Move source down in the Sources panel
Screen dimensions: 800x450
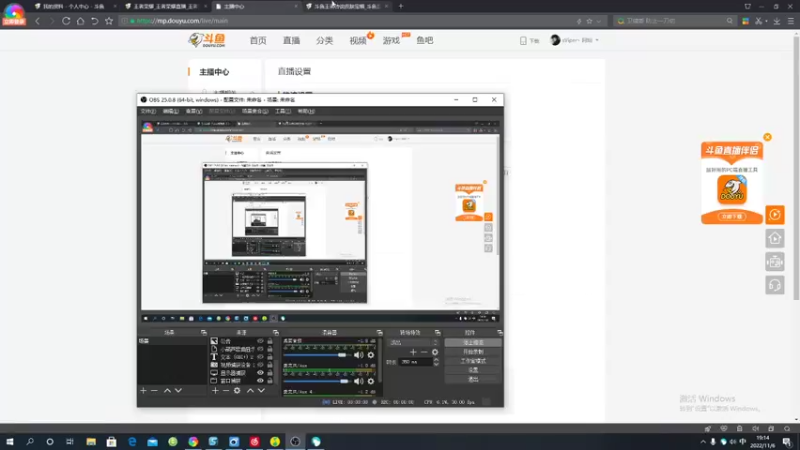coord(261,390)
